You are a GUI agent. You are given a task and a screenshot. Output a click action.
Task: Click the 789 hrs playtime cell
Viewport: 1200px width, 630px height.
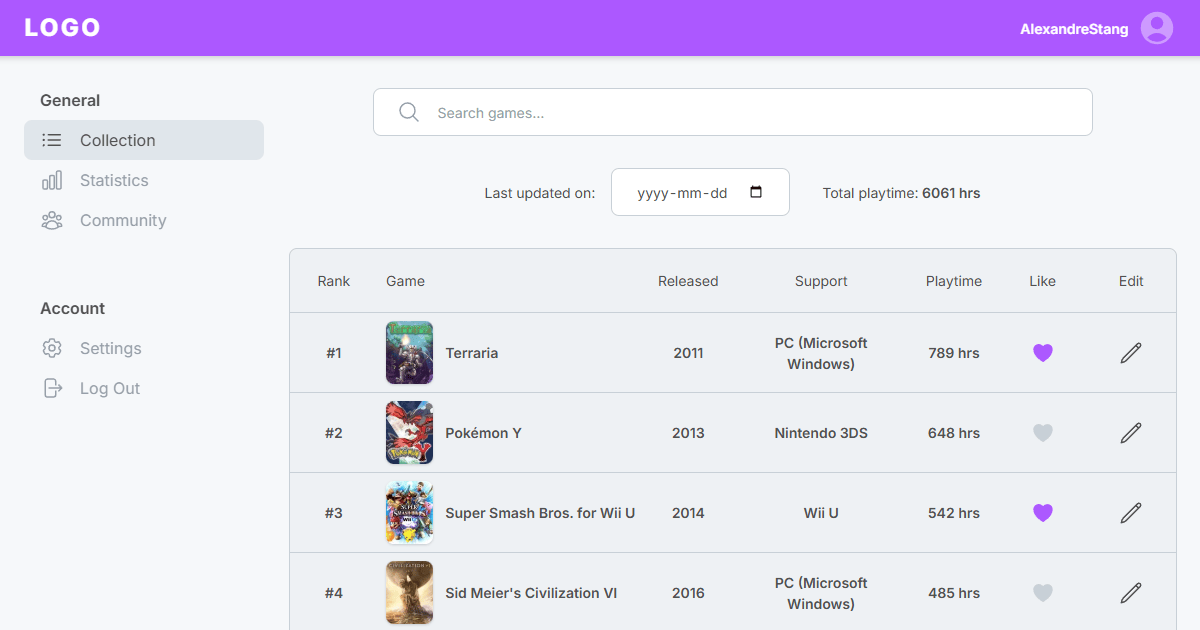[954, 353]
